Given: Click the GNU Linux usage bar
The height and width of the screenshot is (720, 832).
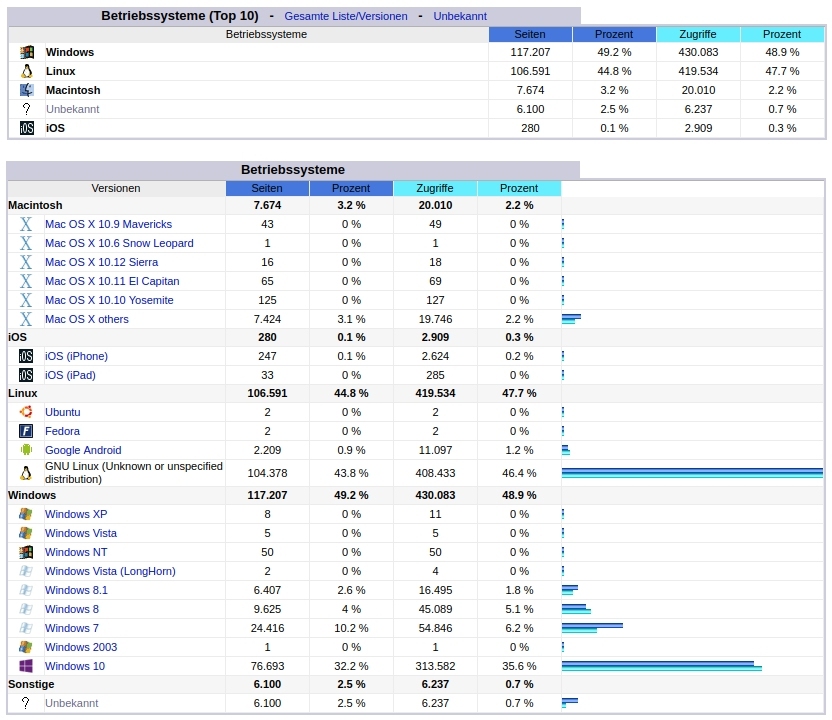Looking at the screenshot, I should pyautogui.click(x=692, y=473).
